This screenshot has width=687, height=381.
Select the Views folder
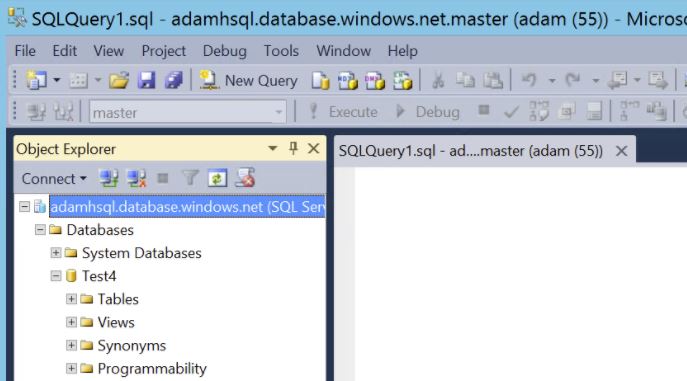116,322
